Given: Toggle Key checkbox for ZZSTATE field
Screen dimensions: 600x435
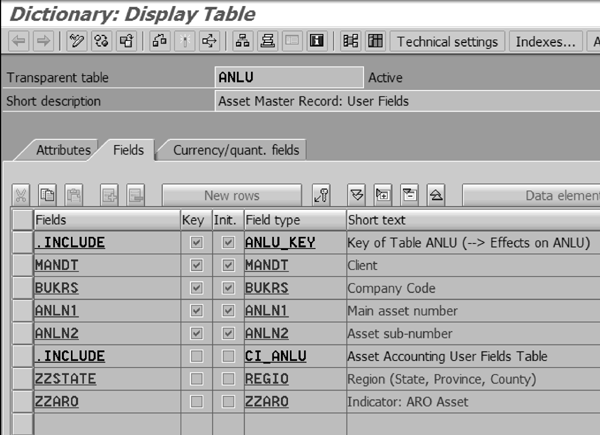Looking at the screenshot, I should tap(195, 379).
